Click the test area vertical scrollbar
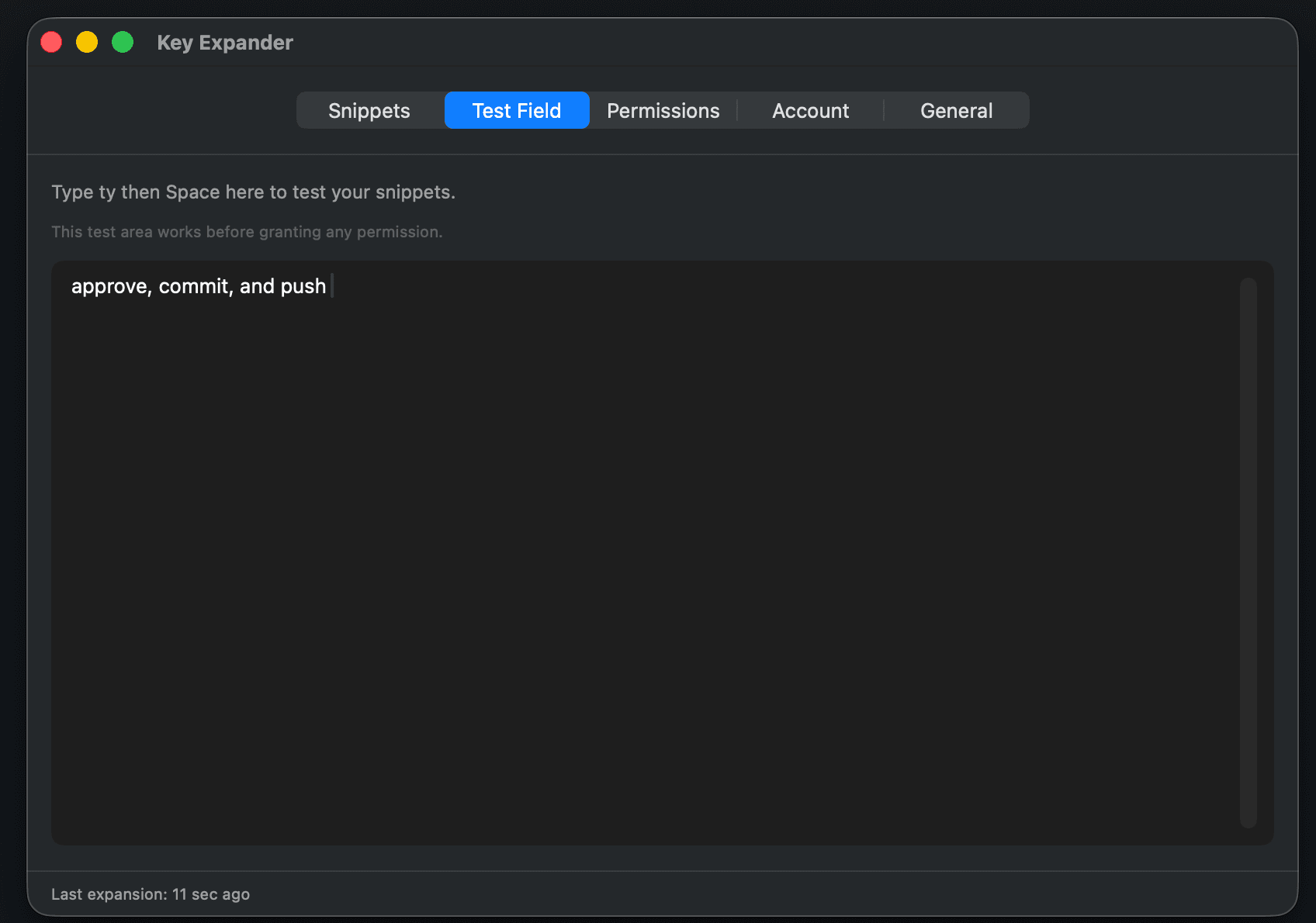 [x=1248, y=553]
